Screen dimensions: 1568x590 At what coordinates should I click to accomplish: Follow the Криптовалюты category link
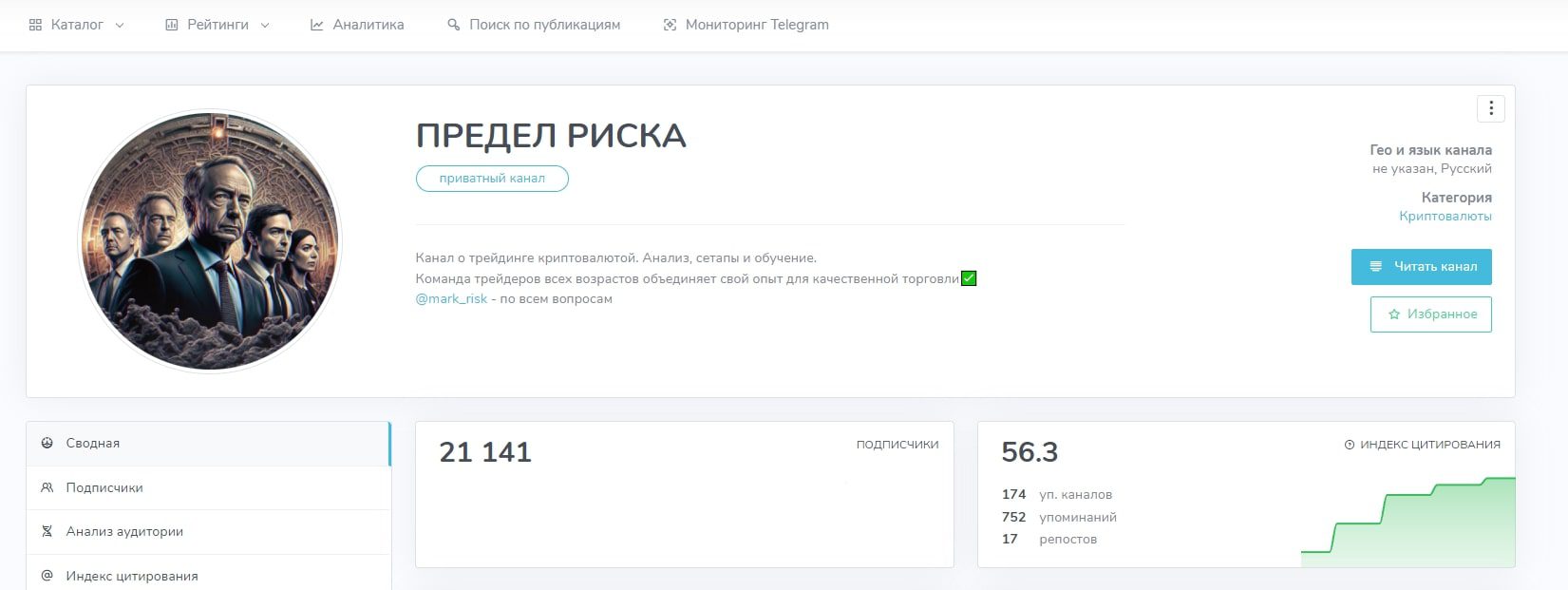[1445, 217]
